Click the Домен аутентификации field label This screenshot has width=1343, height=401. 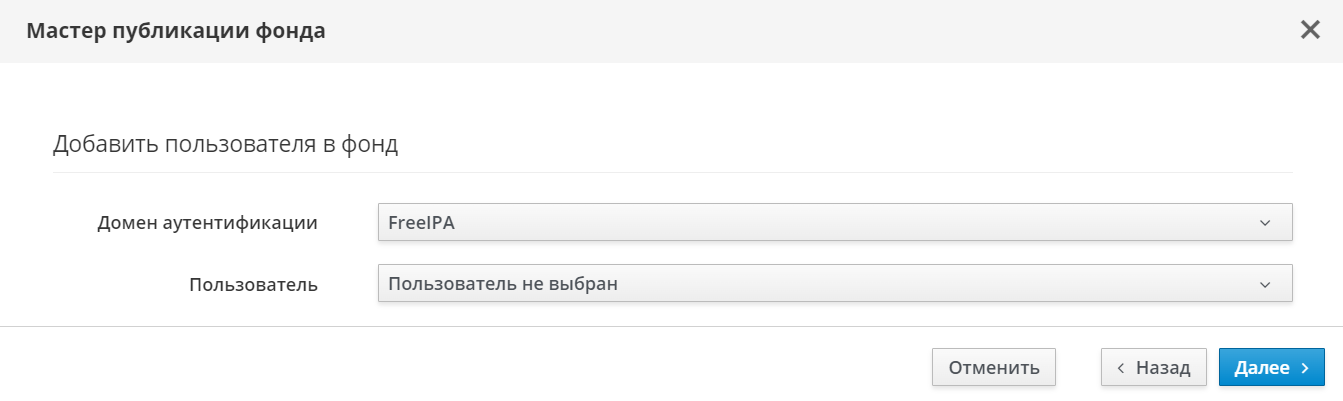coord(207,223)
